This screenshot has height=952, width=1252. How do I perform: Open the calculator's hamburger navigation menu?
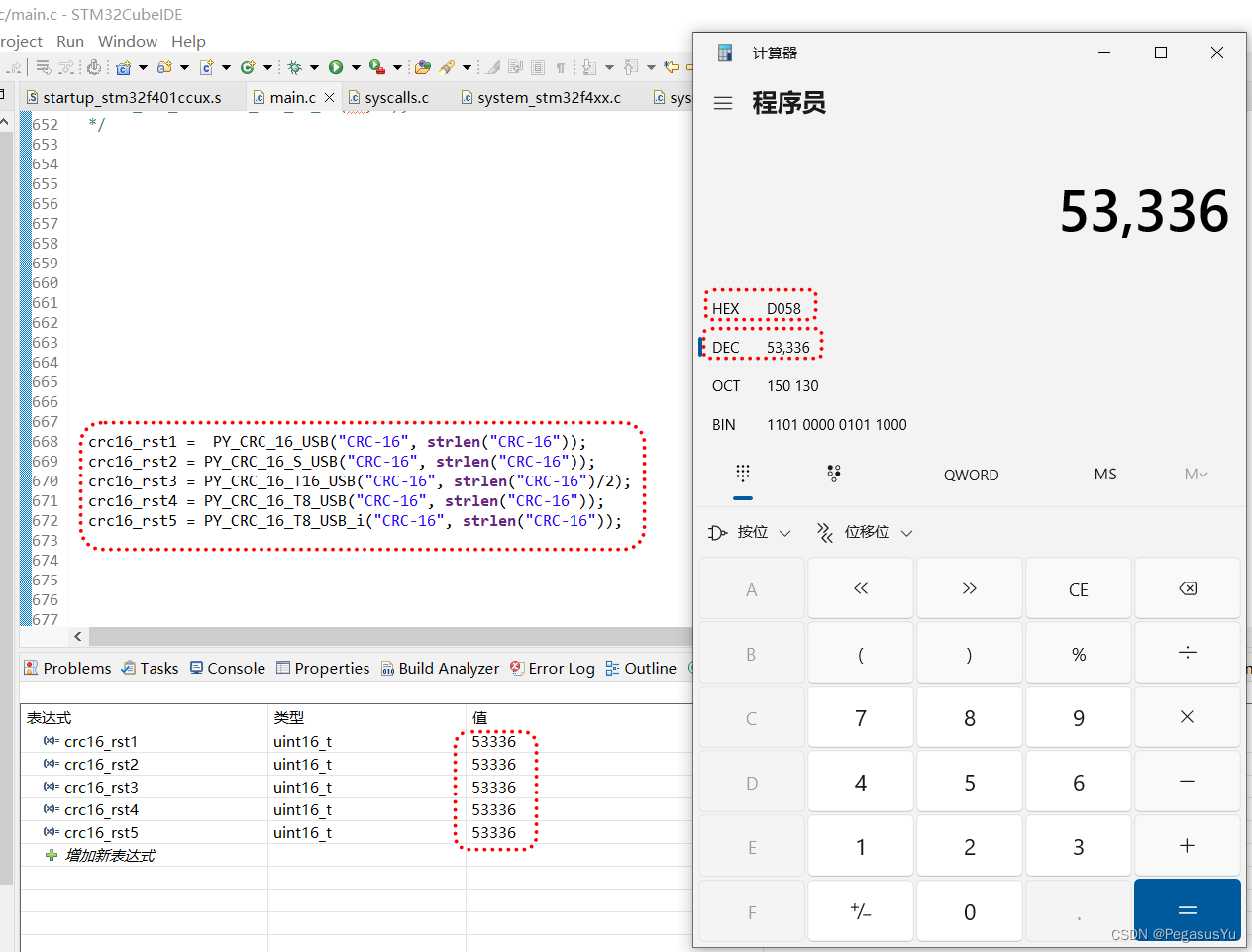pos(723,103)
